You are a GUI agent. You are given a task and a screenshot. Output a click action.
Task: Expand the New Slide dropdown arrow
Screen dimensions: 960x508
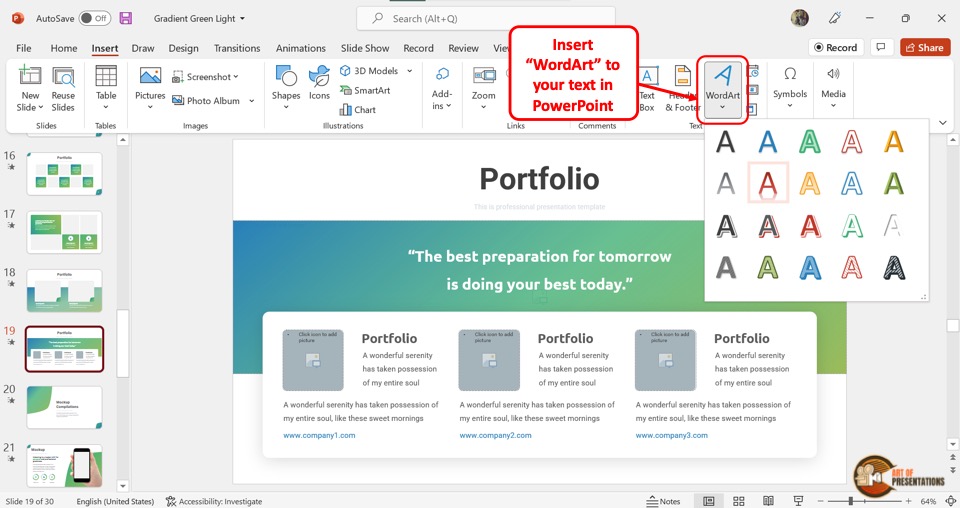click(41, 108)
